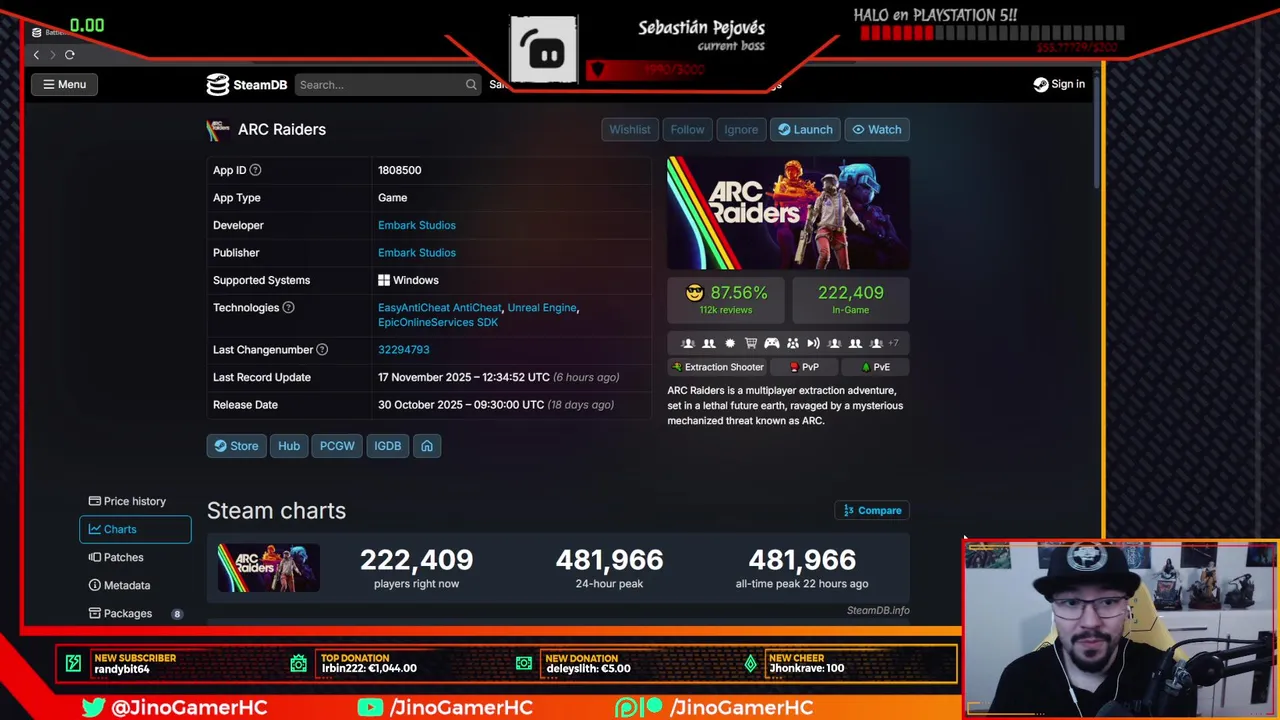Screen dimensions: 1280x720
Task: Select the 24-hour peak 481,966 value
Action: 609,560
